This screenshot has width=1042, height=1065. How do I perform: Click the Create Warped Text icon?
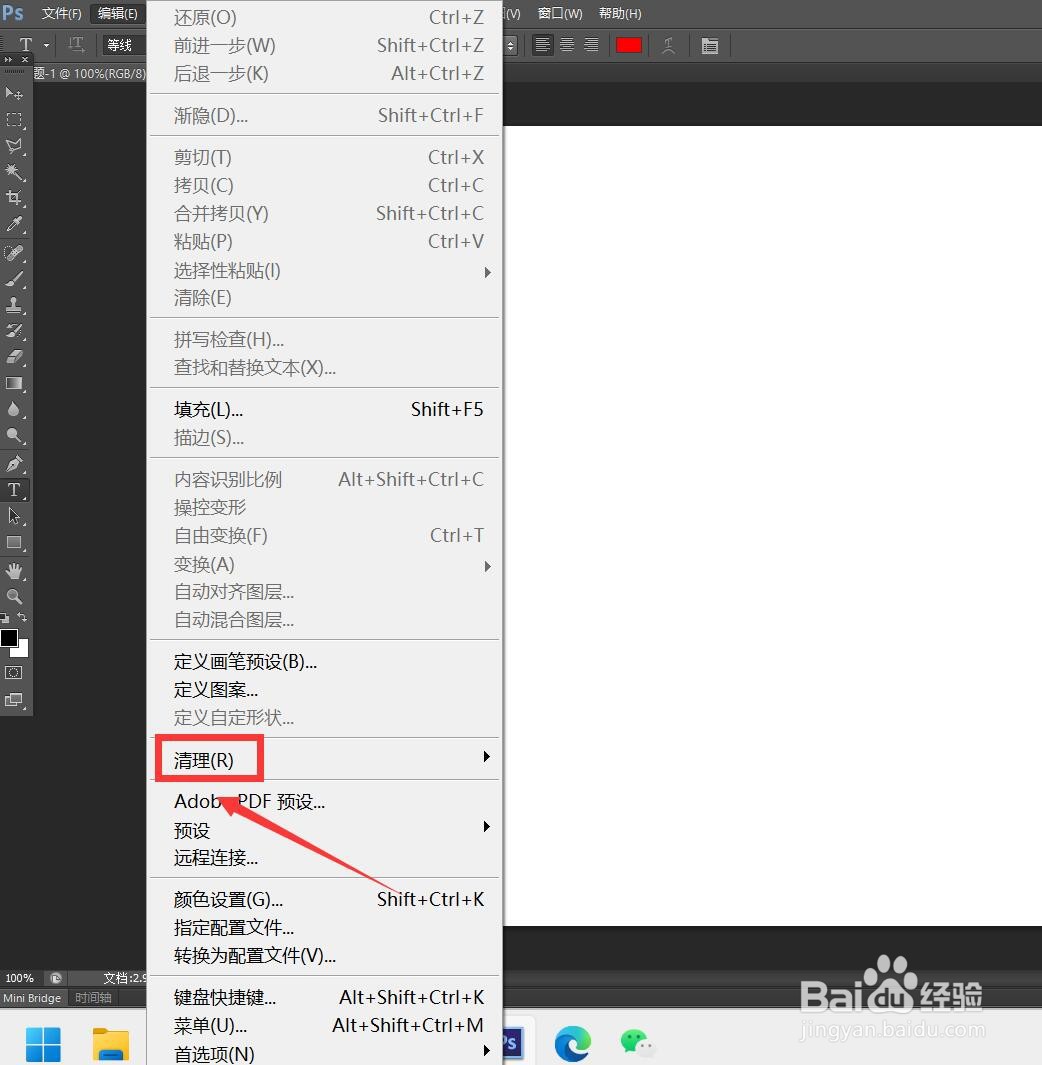[x=668, y=46]
